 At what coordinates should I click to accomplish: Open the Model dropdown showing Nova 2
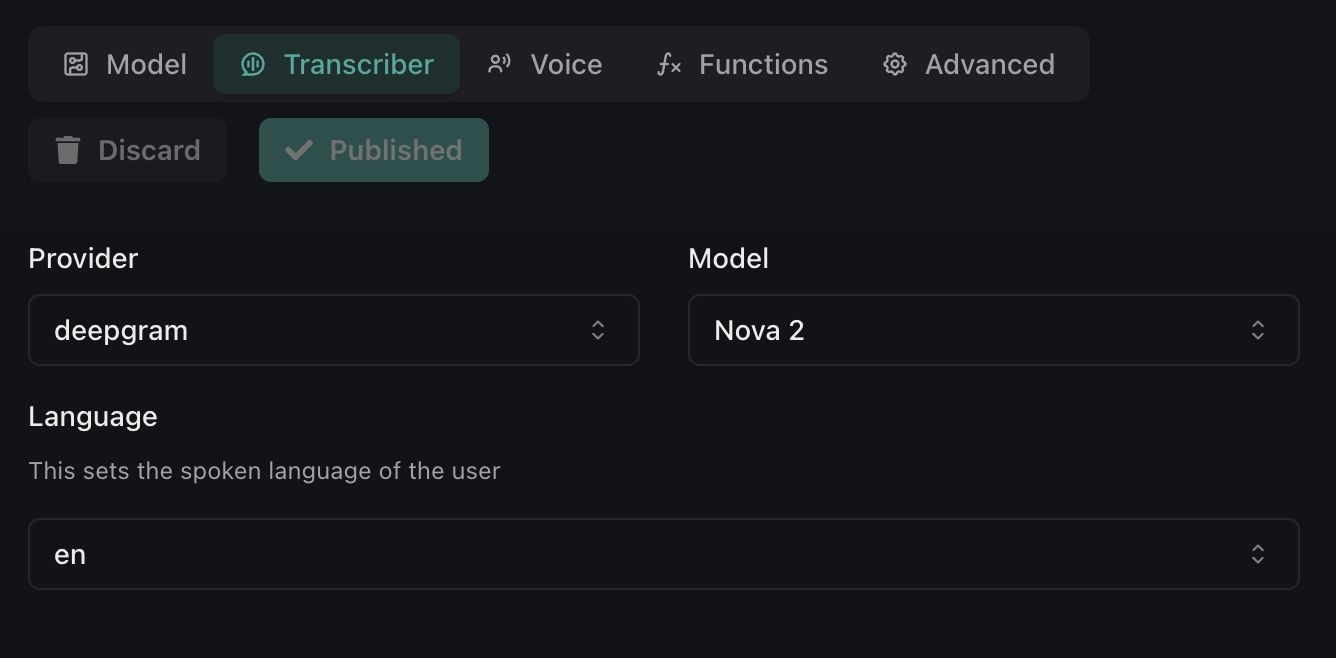click(x=993, y=330)
